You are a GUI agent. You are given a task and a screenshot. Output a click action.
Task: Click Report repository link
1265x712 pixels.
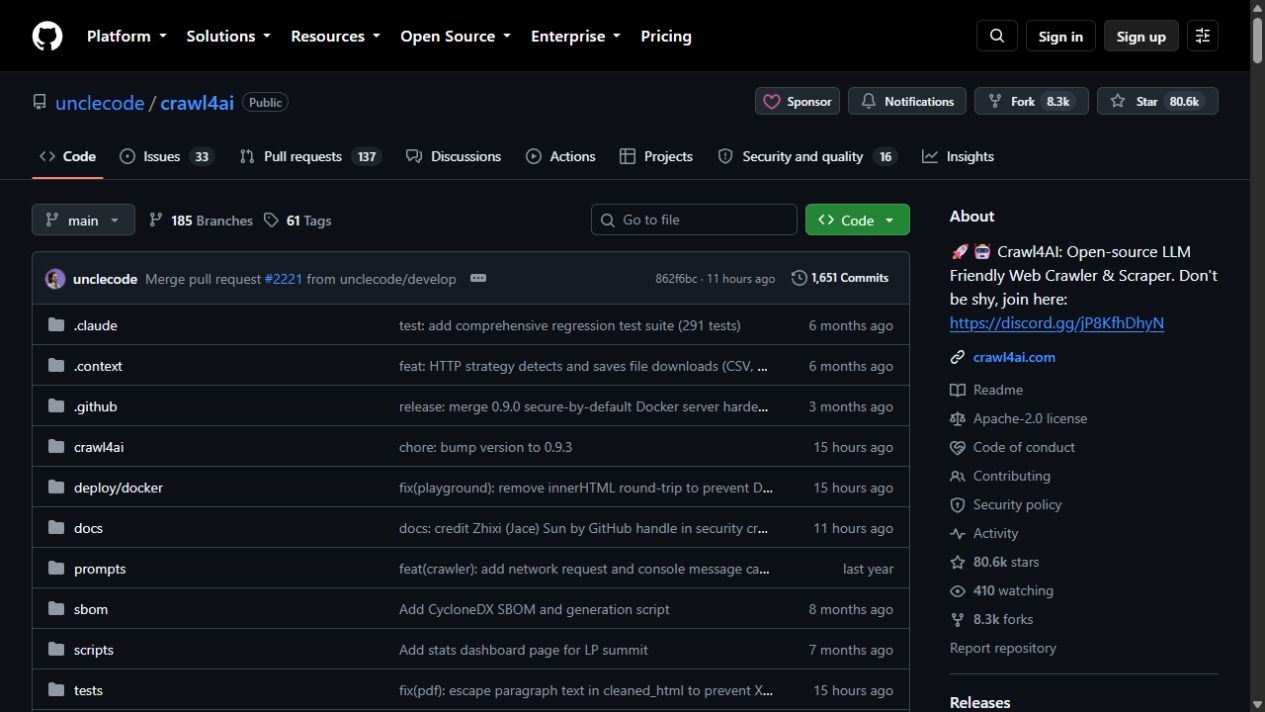click(x=1003, y=648)
